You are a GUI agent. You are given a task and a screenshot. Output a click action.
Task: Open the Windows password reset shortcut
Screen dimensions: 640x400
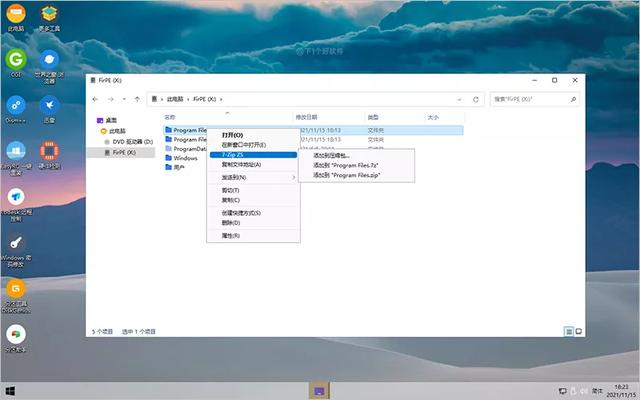[x=16, y=244]
